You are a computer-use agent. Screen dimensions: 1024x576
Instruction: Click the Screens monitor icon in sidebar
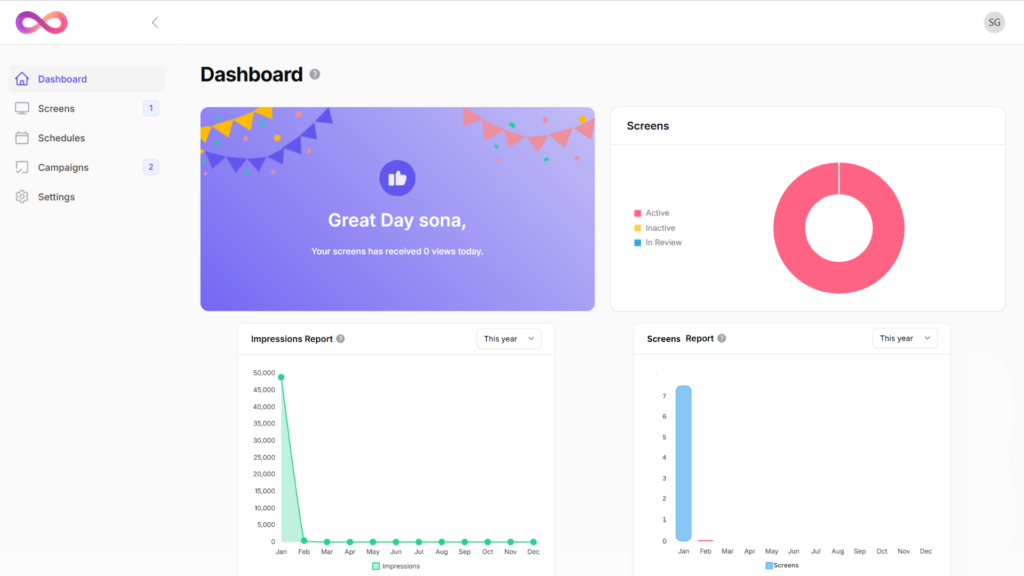pos(22,108)
